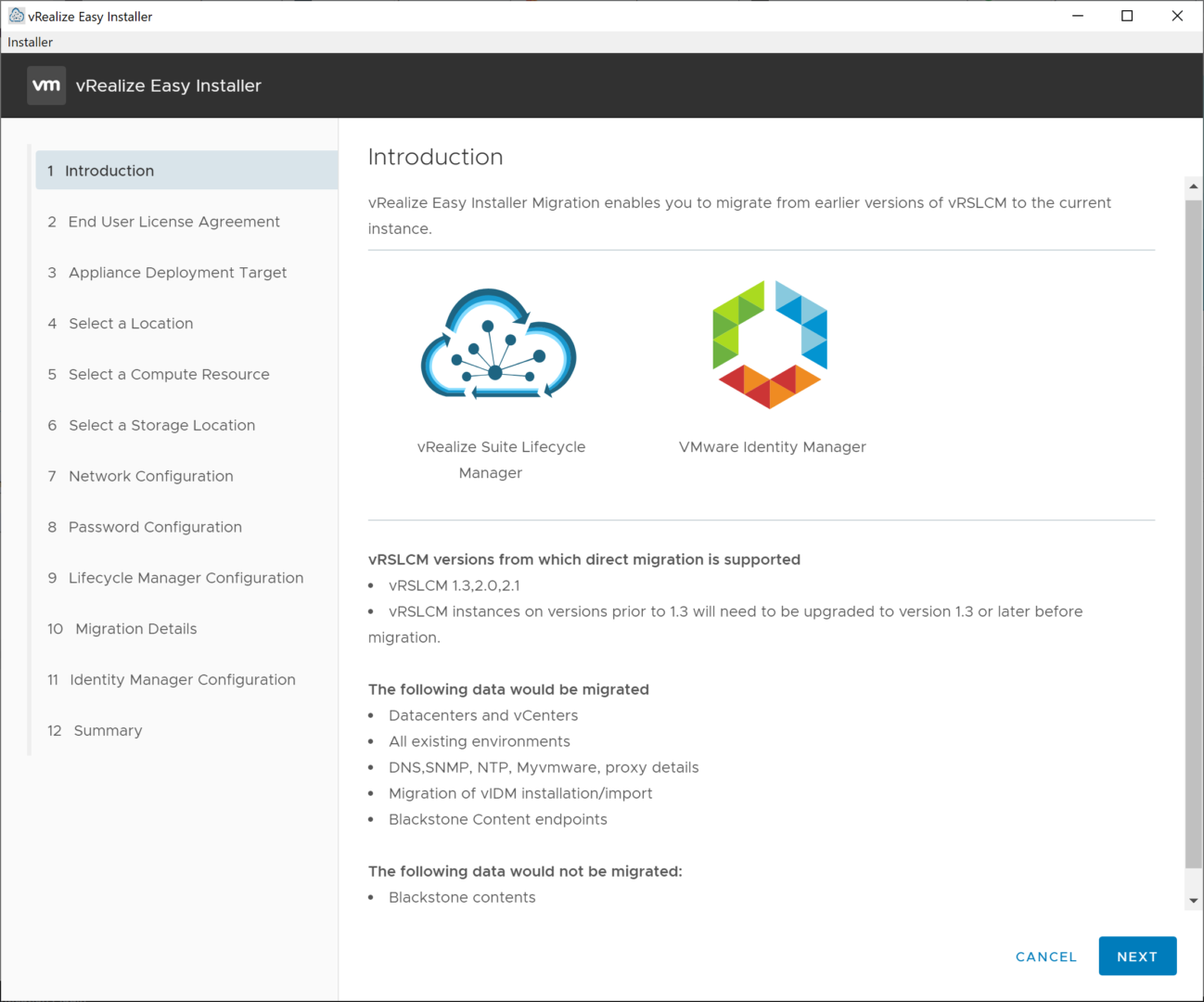The height and width of the screenshot is (1002, 1204).
Task: Open Password Configuration step
Action: point(155,527)
